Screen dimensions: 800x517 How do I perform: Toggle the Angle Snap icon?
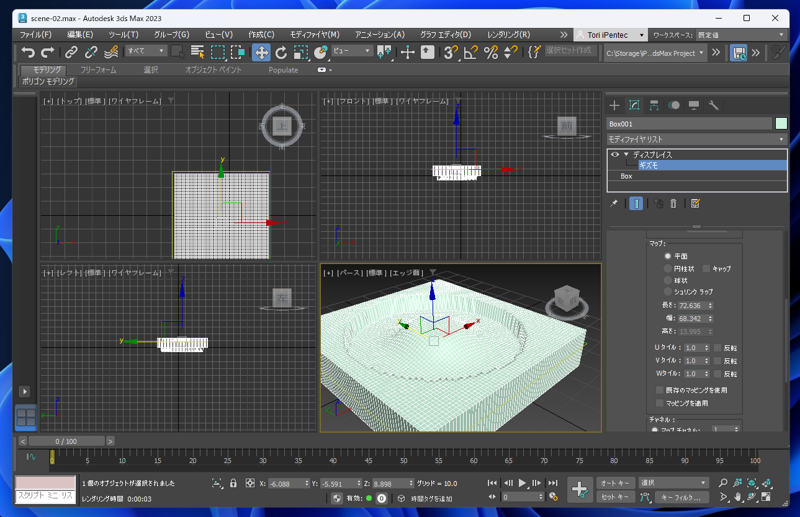pyautogui.click(x=471, y=52)
